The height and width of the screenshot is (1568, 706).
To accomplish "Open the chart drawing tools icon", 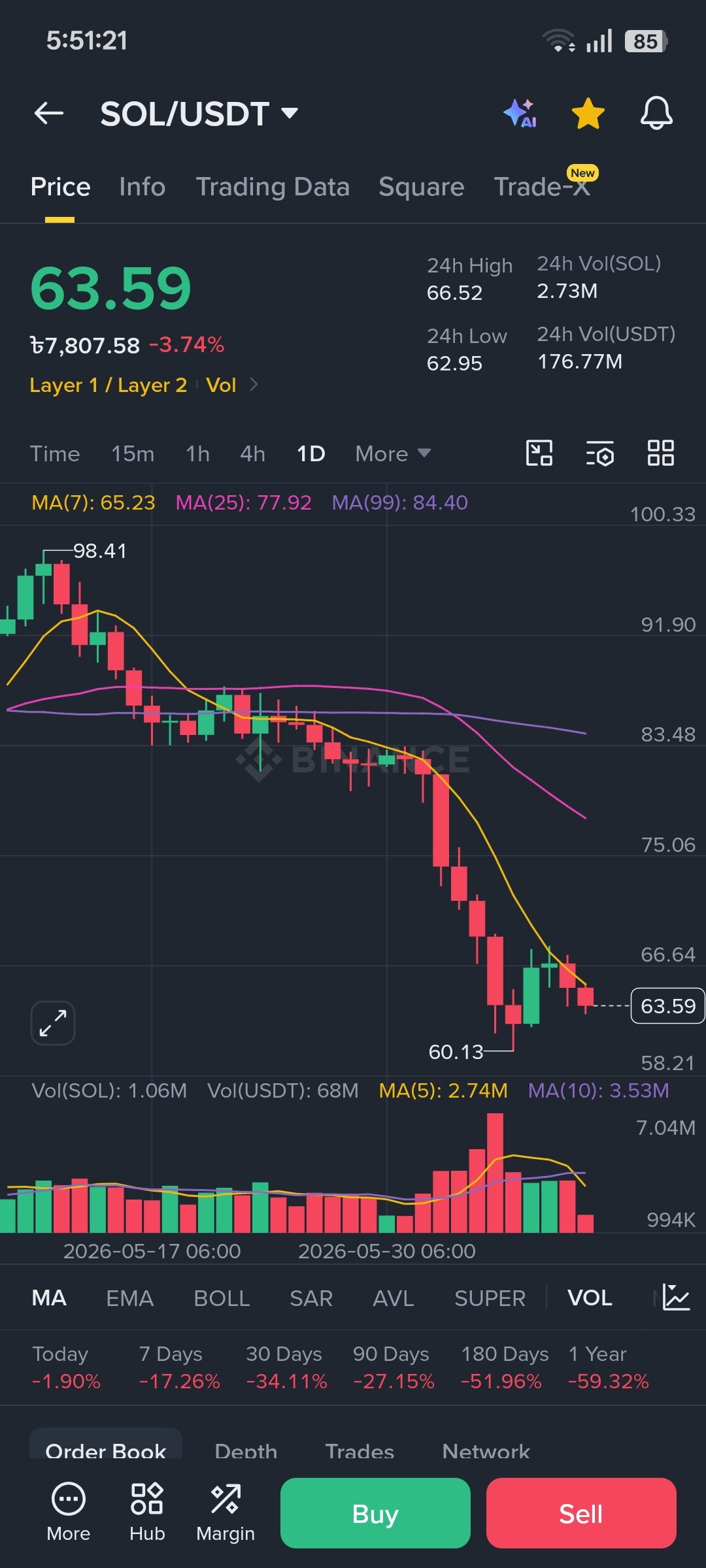I will pos(539,453).
